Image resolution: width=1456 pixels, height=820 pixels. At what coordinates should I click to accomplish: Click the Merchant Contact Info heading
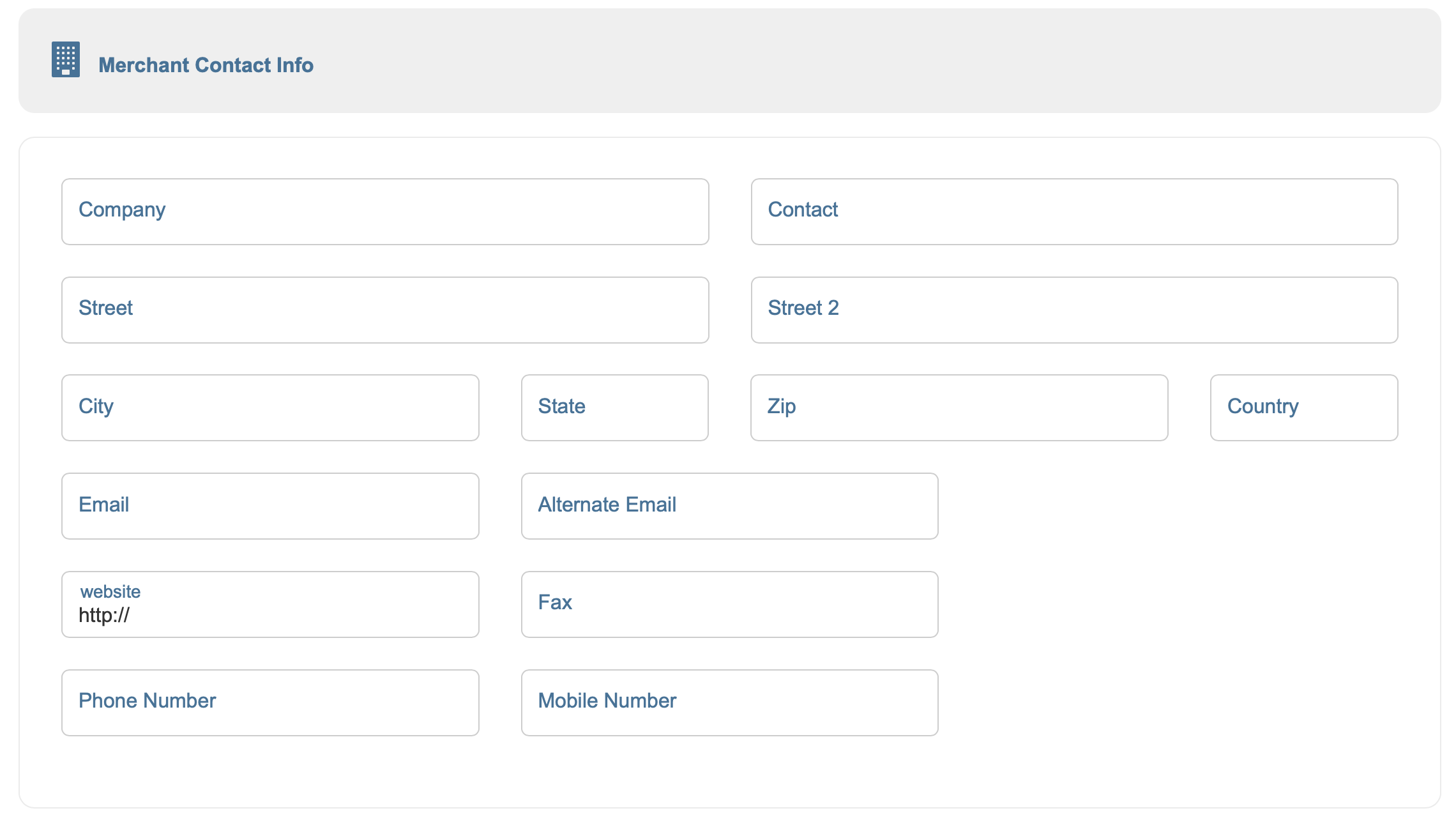206,65
